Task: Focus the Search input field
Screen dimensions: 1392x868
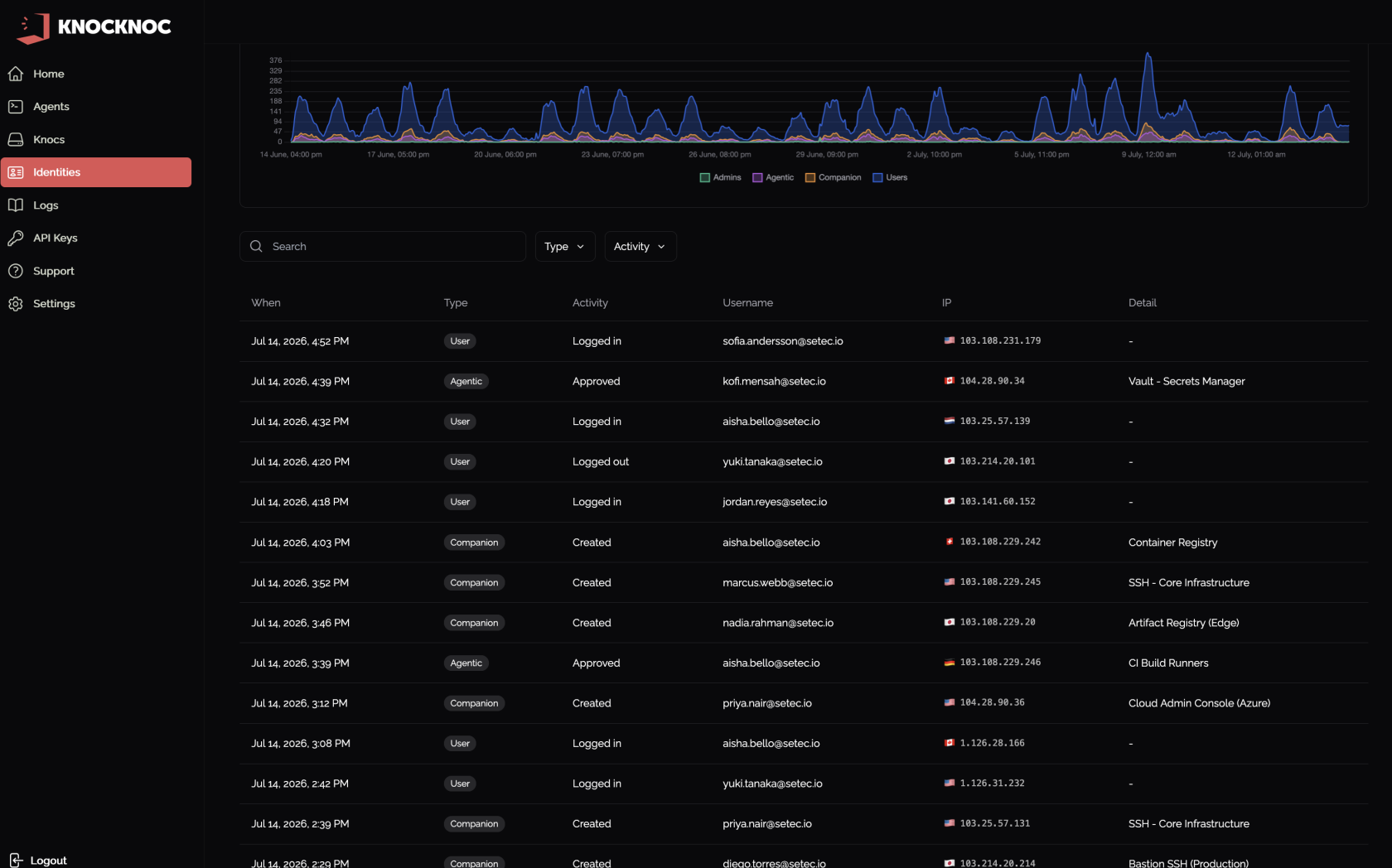Action: pos(383,246)
